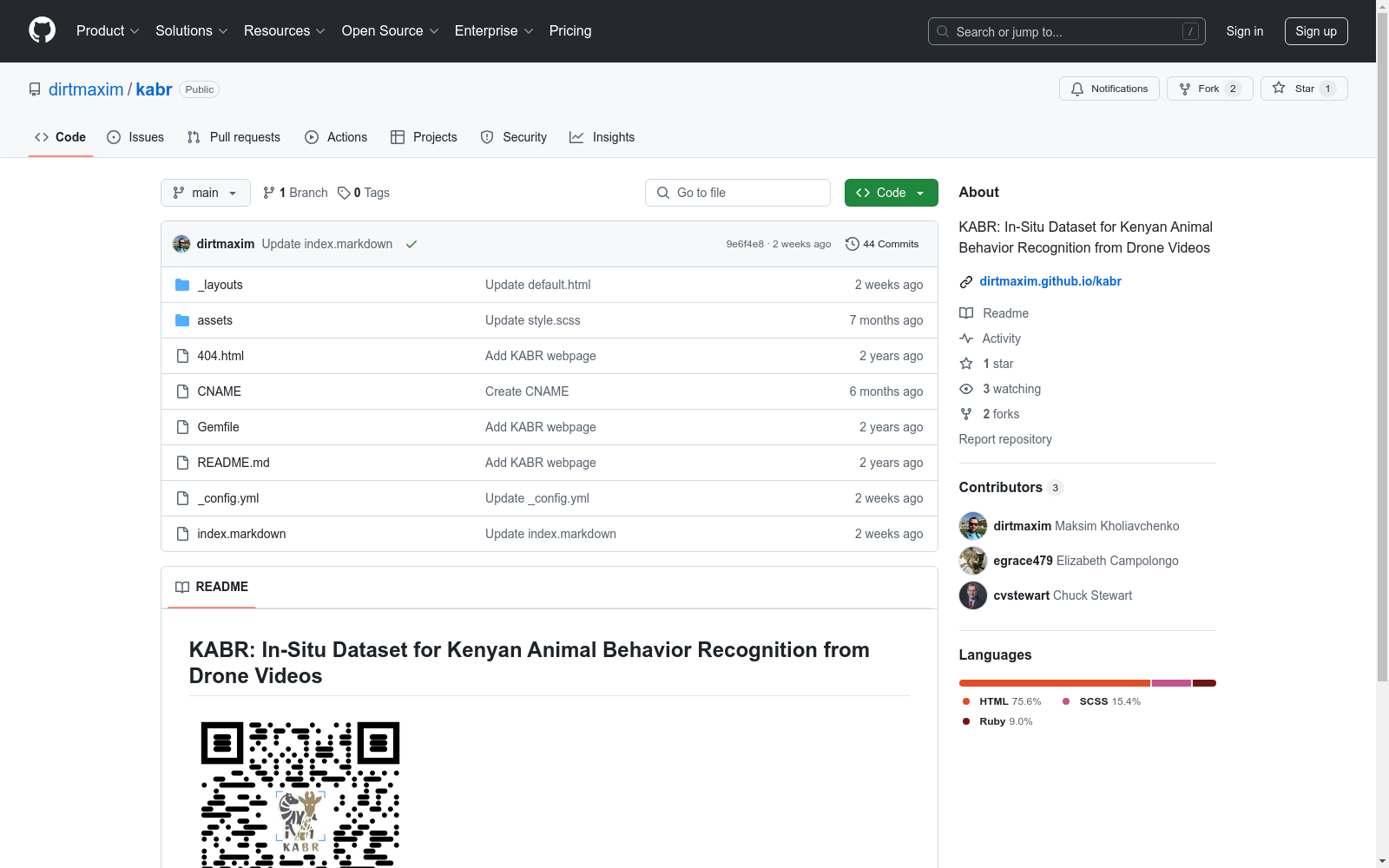Click the Sign in link
This screenshot has height=868, width=1389.
pos(1245,31)
